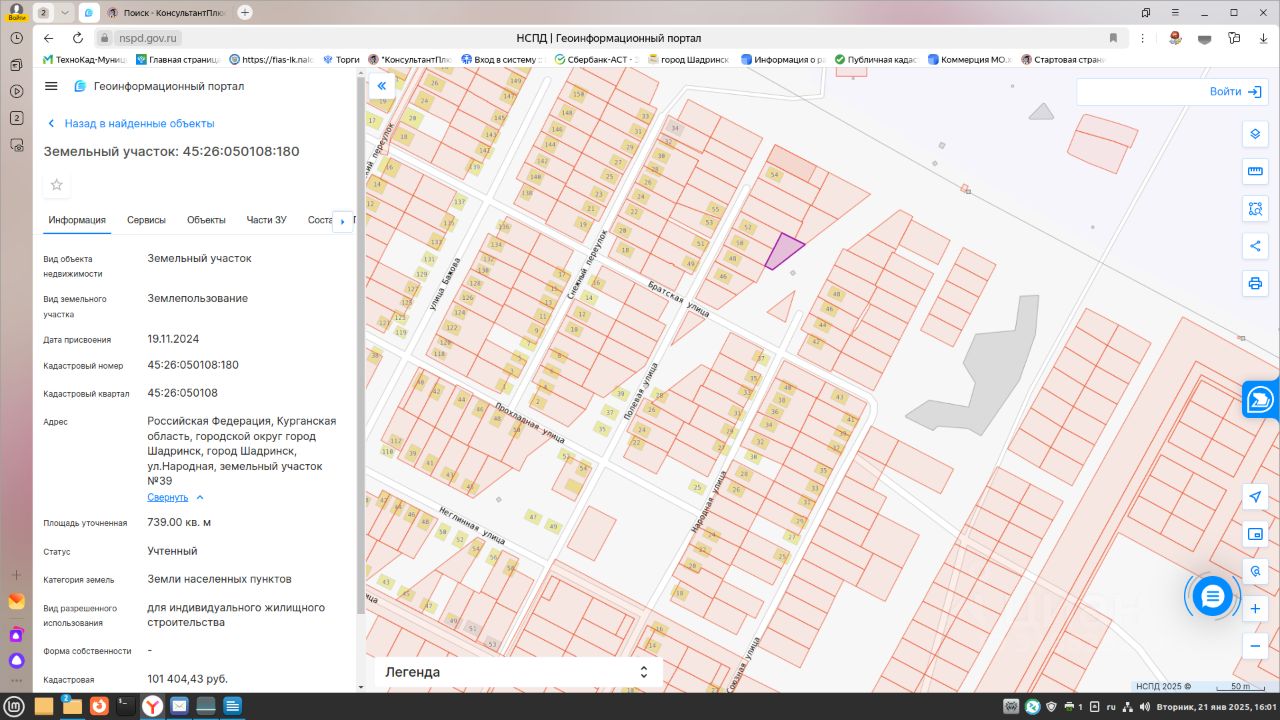Locate my position with arrow icon

pos(1255,497)
